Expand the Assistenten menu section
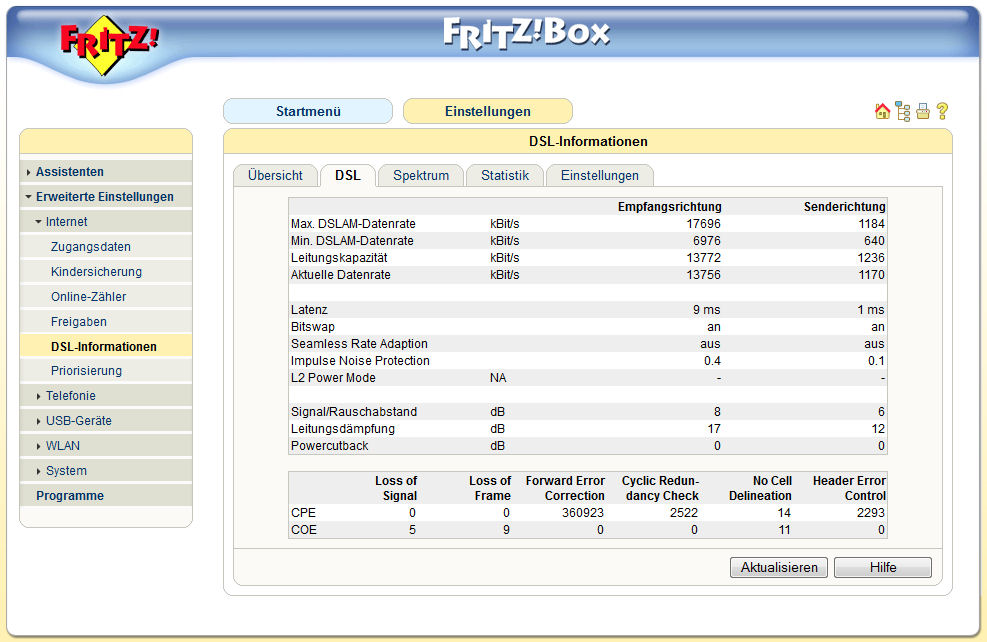 click(70, 172)
